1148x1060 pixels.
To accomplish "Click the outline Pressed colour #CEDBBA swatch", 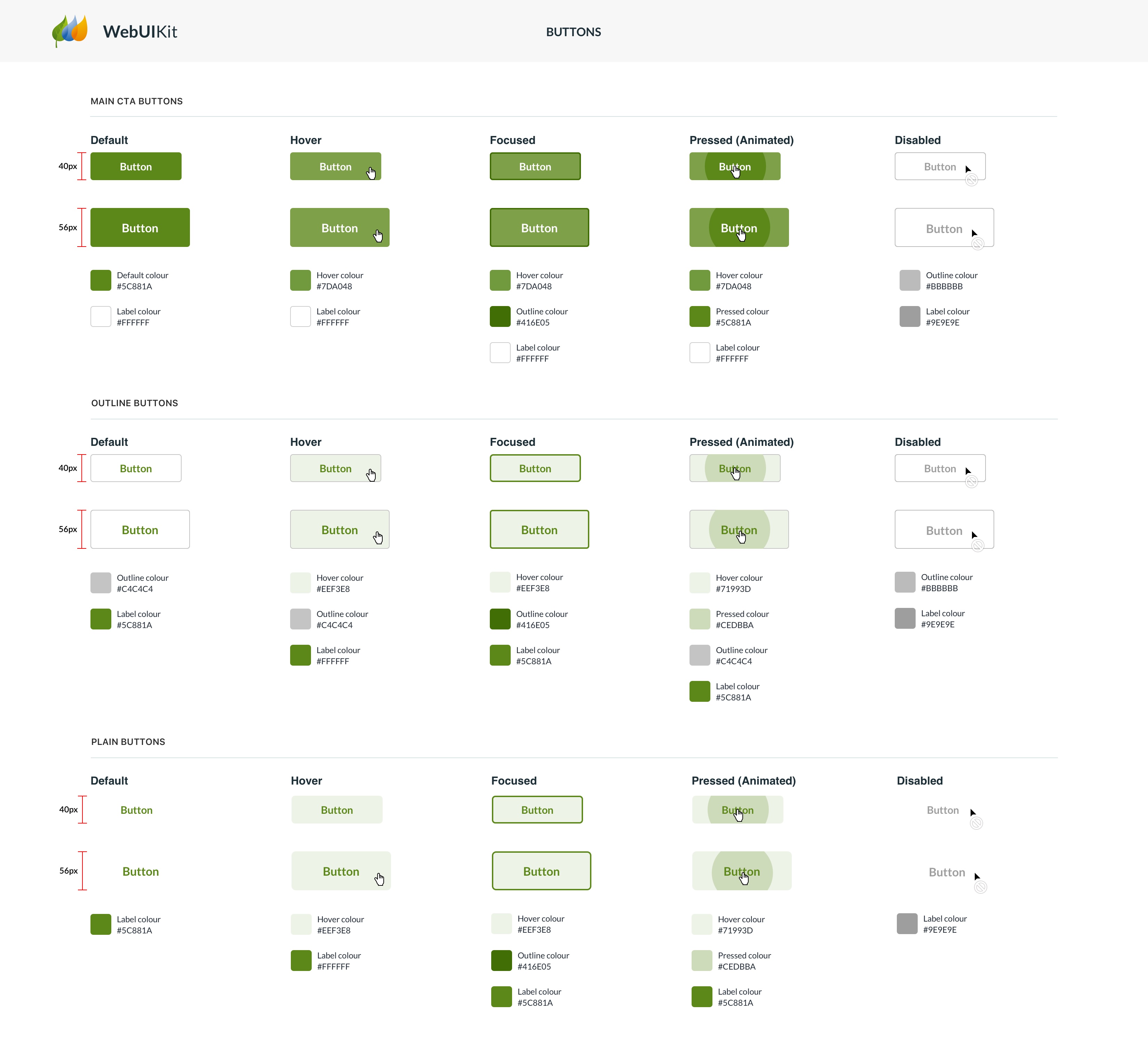I will [699, 619].
